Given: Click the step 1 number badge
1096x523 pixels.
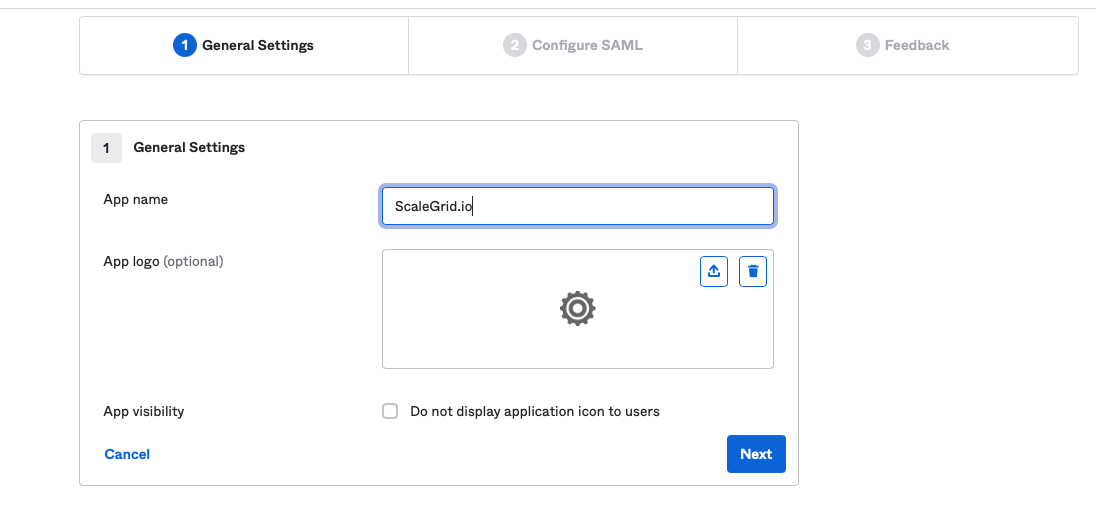Looking at the screenshot, I should (x=185, y=45).
